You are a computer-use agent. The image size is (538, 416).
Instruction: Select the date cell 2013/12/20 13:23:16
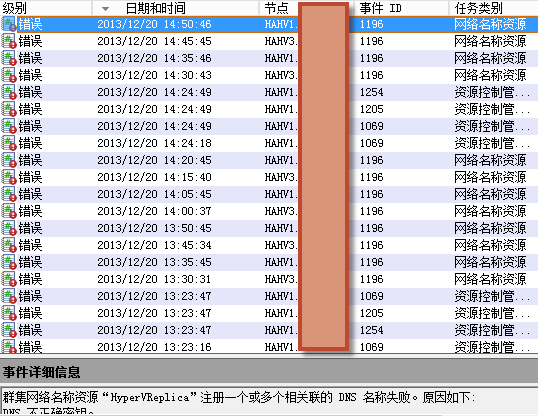pos(154,347)
